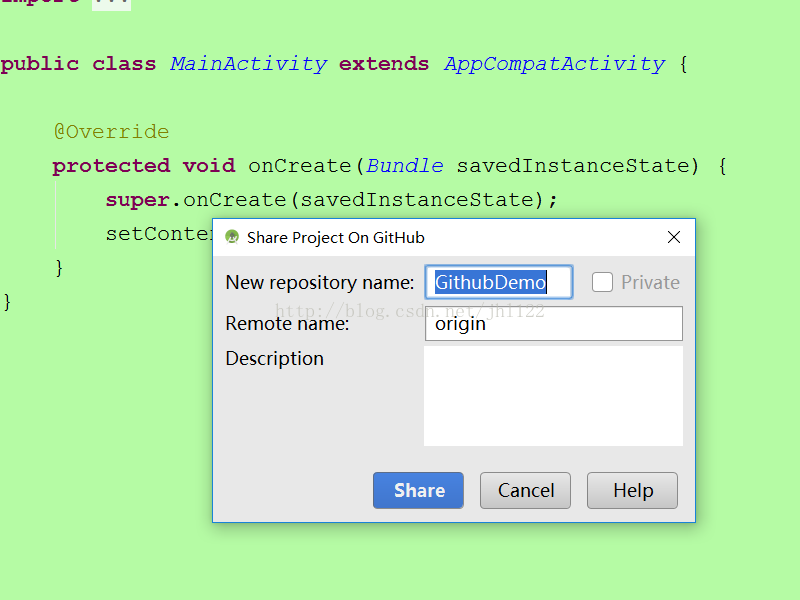800x600 pixels.
Task: Click the 'Remote name:' label
Action: tap(287, 323)
